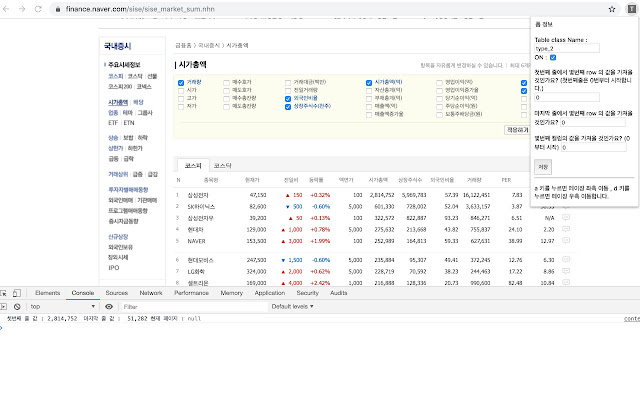Uncheck the 외국인비율 checkbox
640x400 pixels.
pyautogui.click(x=288, y=99)
